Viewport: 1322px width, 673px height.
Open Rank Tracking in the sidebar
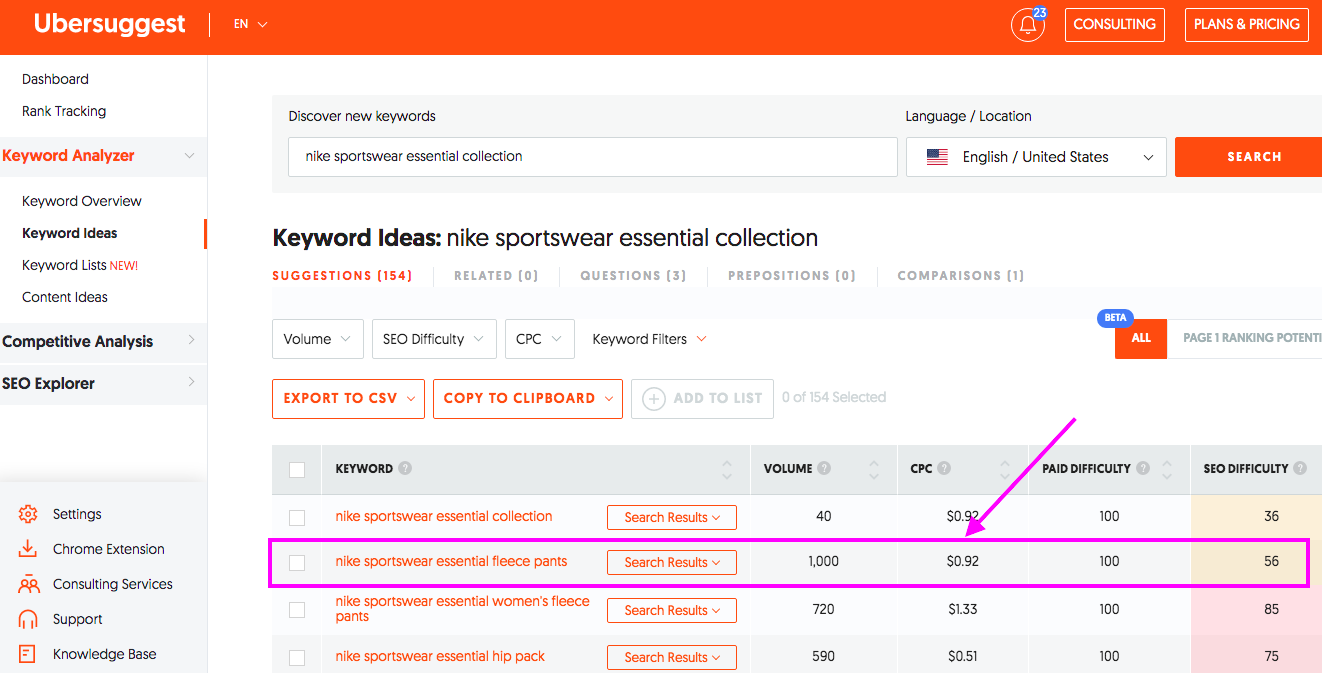(x=64, y=111)
